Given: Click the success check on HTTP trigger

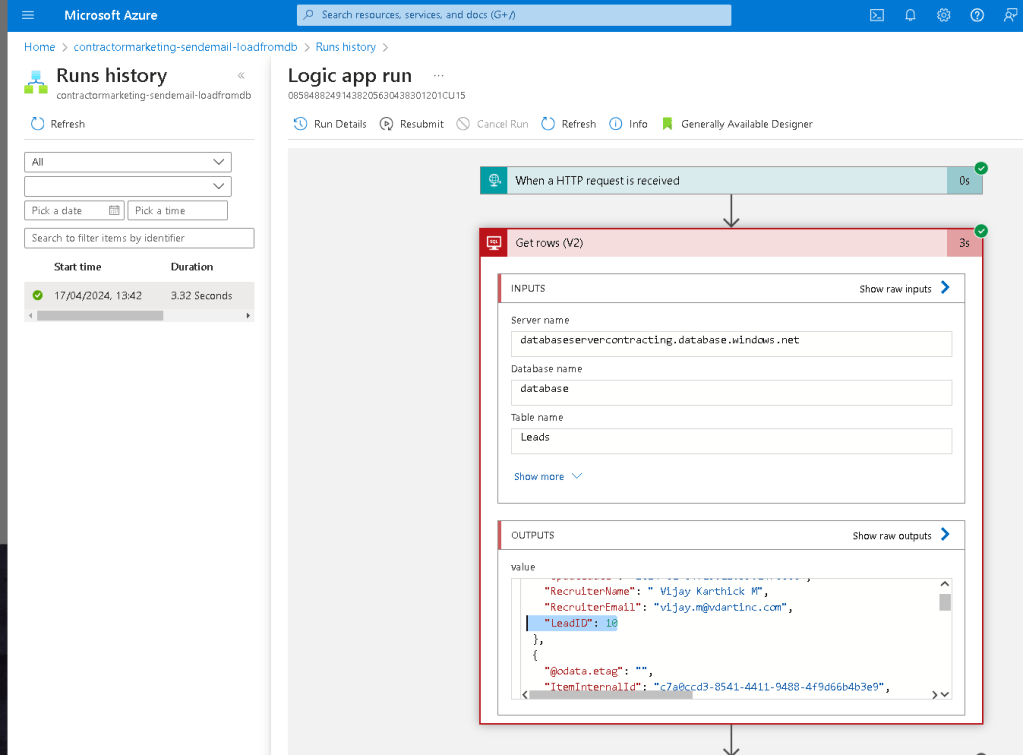Looking at the screenshot, I should (x=981, y=168).
